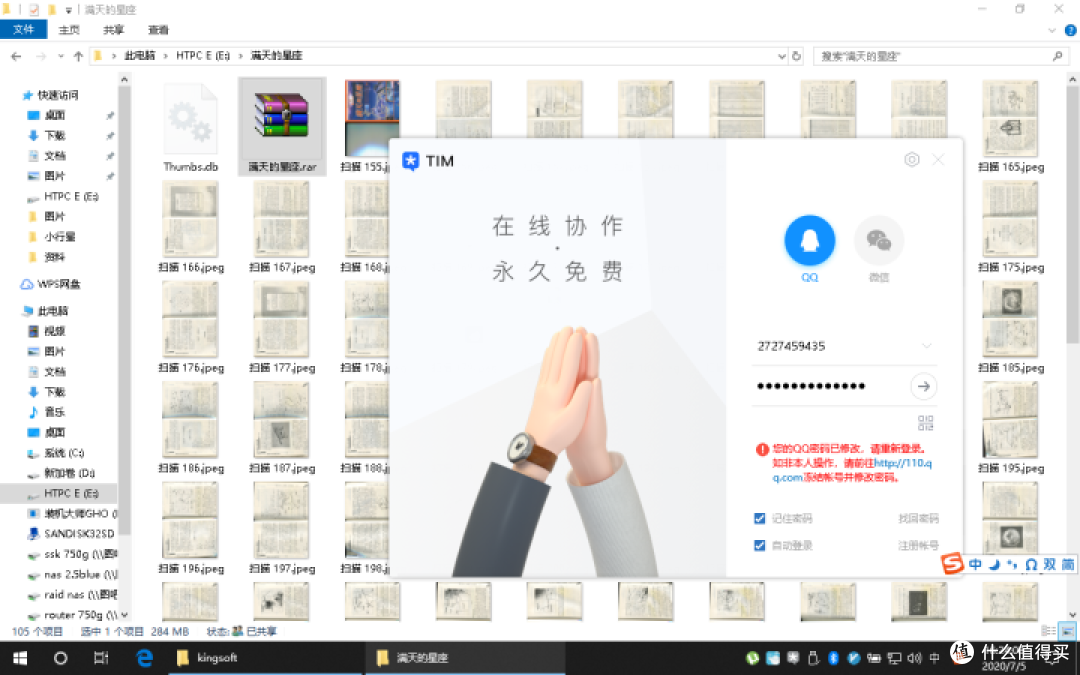Screen dimensions: 1080x675
Task: Go up one folder level
Action: (x=78, y=56)
